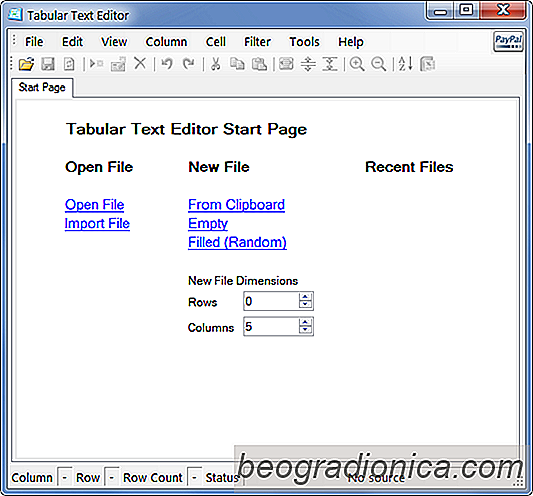Click the Empty new file link
Image resolution: width=533 pixels, height=496 pixels.
[x=208, y=223]
